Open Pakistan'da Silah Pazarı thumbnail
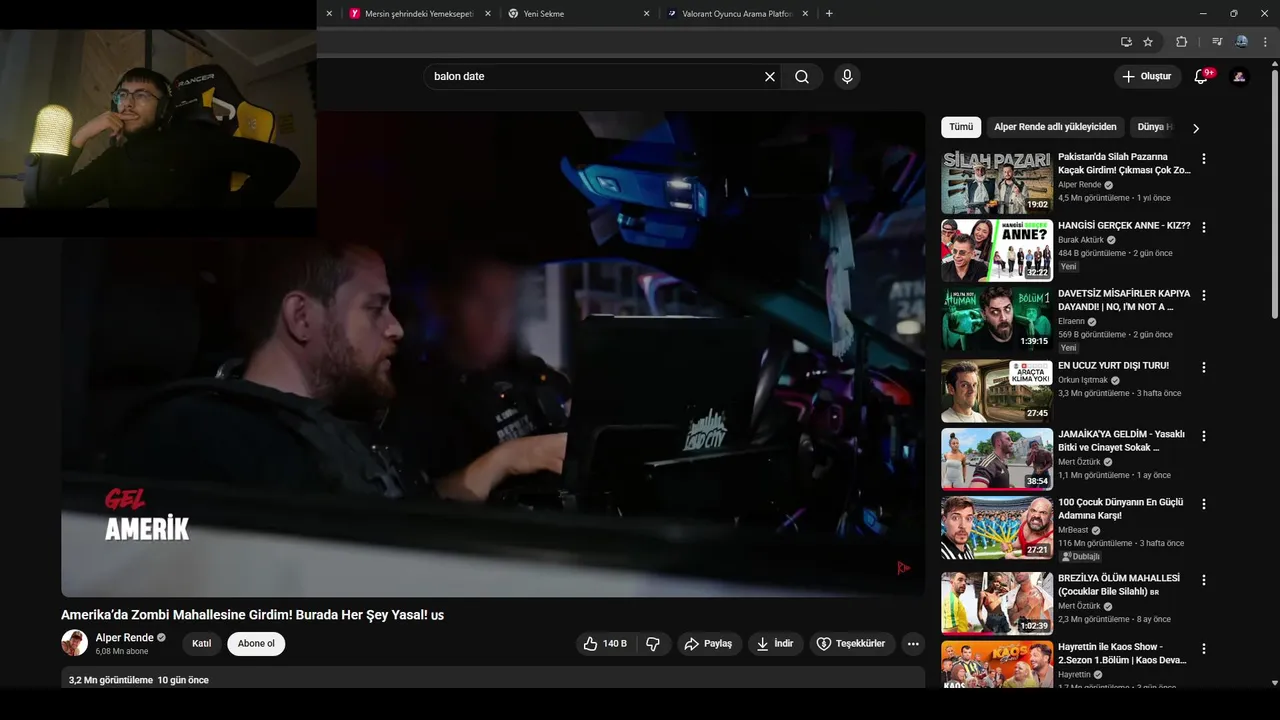1280x720 pixels. [x=997, y=183]
